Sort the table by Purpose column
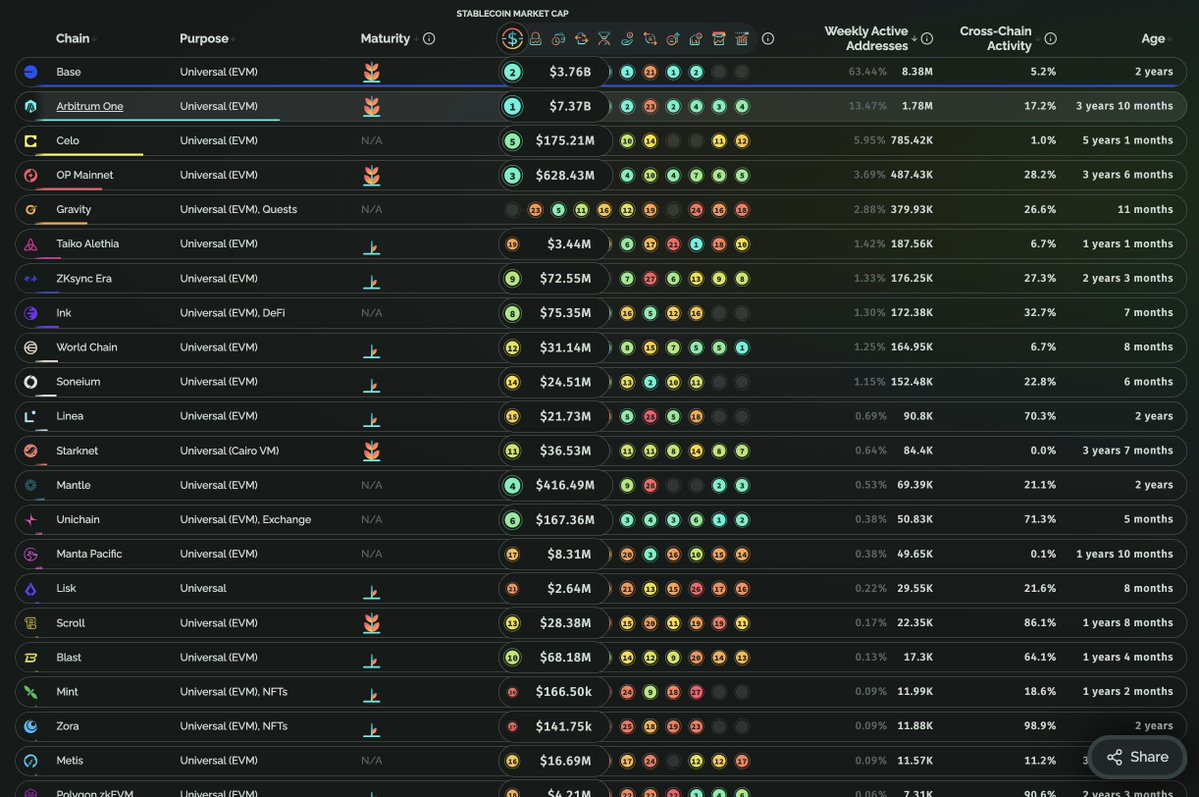The image size is (1199, 797). [x=204, y=38]
